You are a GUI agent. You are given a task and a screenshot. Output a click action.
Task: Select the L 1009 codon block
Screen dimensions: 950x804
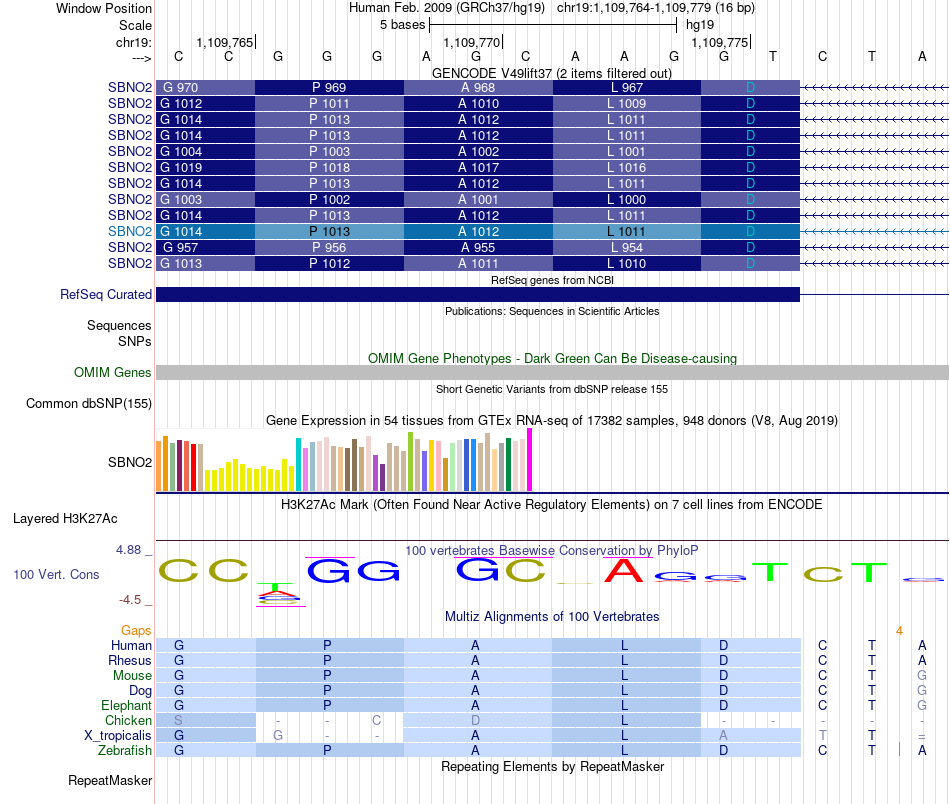(x=627, y=104)
